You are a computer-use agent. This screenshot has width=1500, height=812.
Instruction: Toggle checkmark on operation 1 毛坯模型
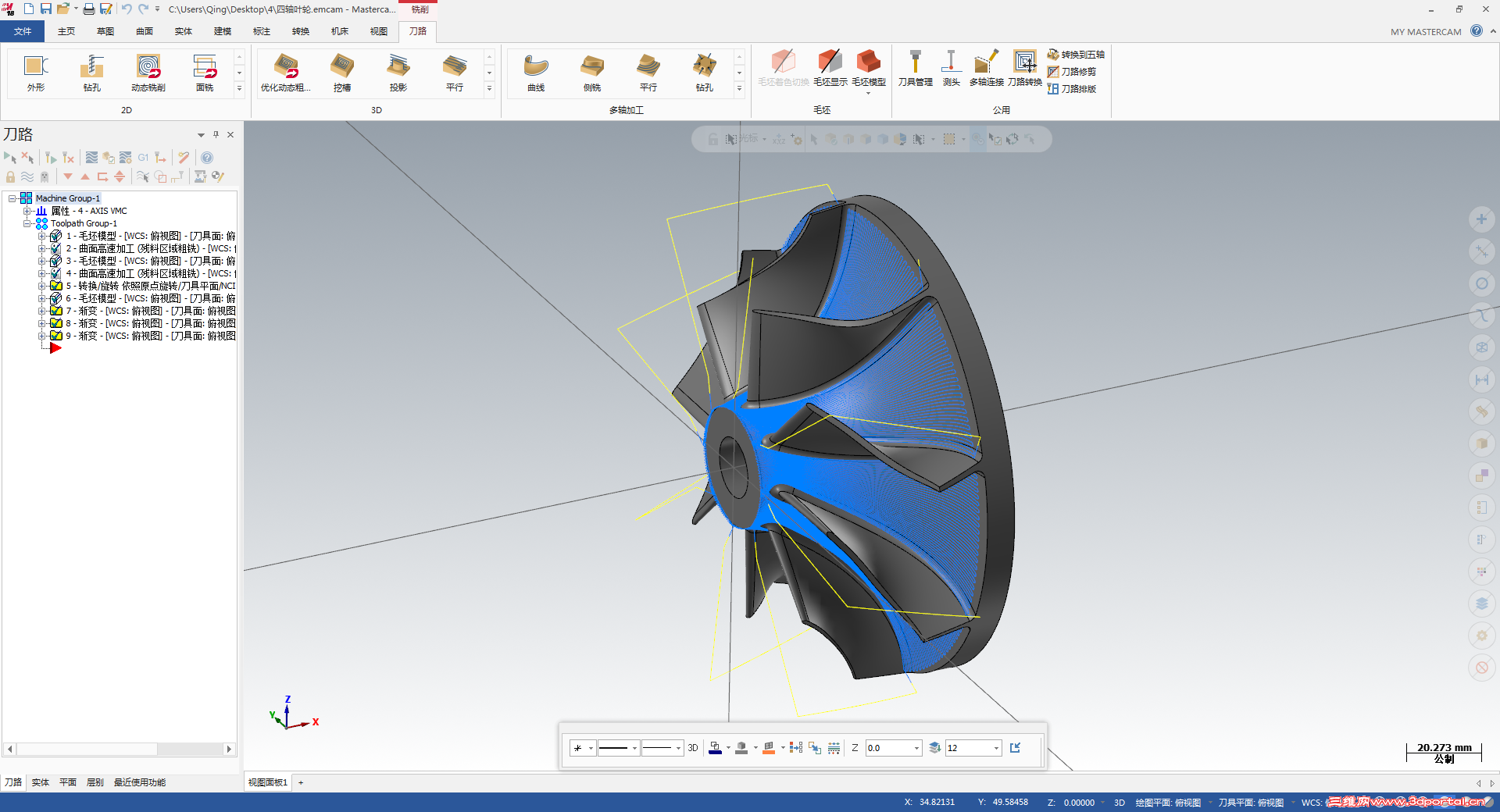55,236
